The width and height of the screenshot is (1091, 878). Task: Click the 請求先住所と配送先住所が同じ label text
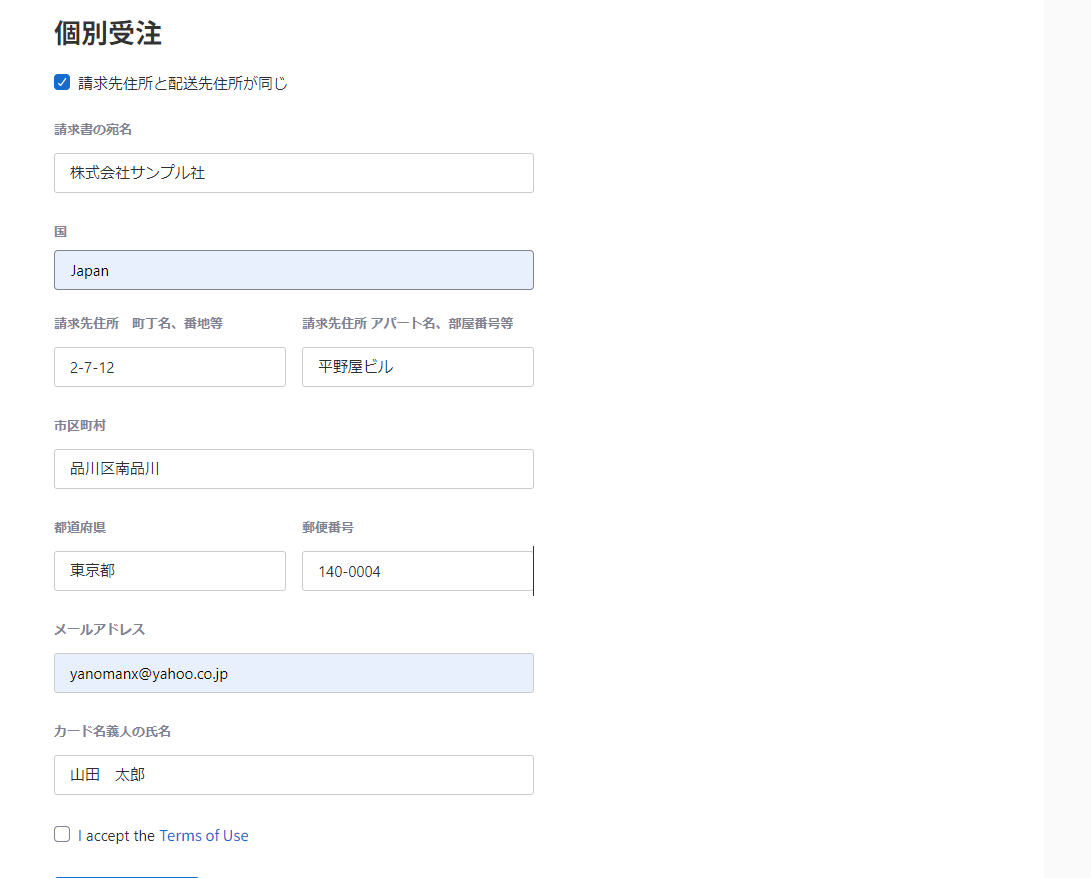pyautogui.click(x=183, y=84)
